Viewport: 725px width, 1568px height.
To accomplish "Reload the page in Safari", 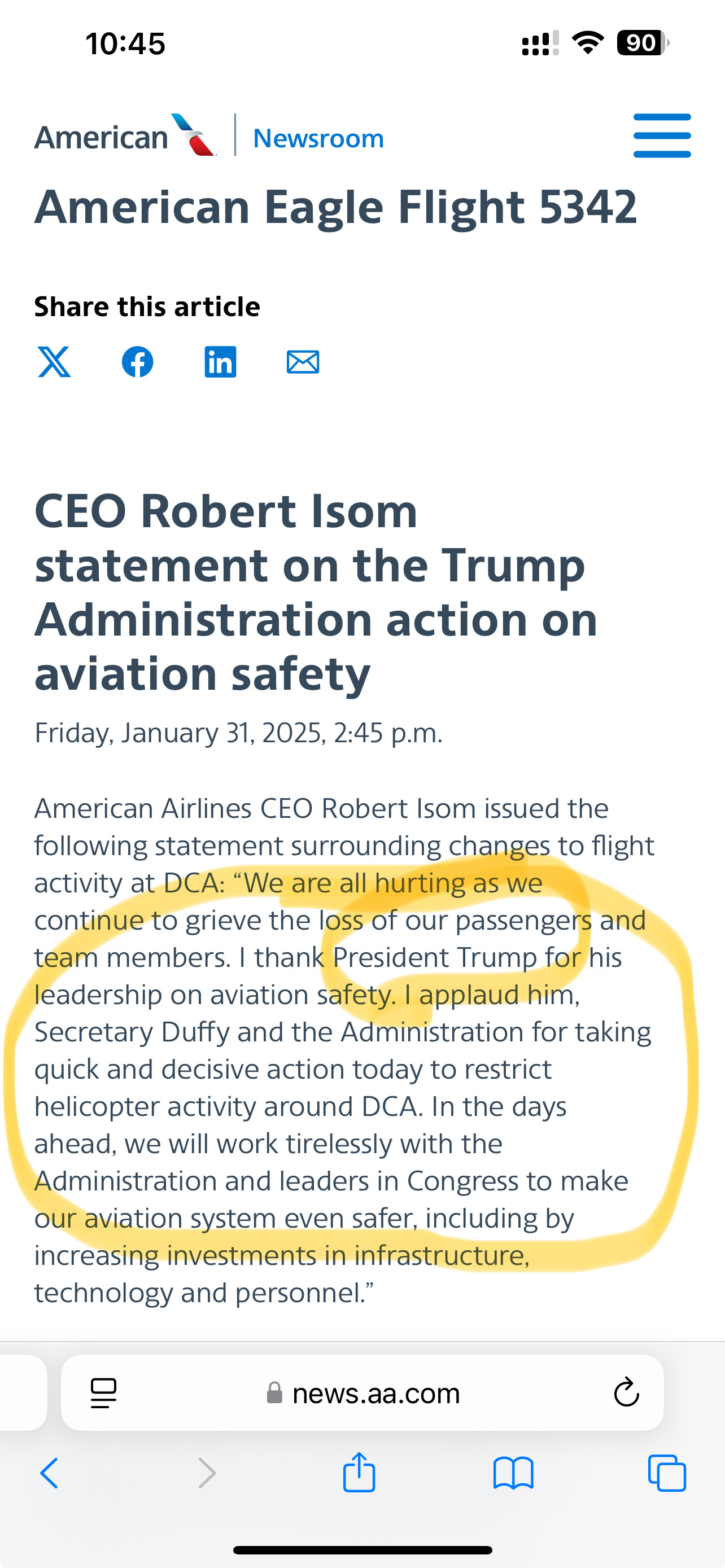I will 626,1393.
